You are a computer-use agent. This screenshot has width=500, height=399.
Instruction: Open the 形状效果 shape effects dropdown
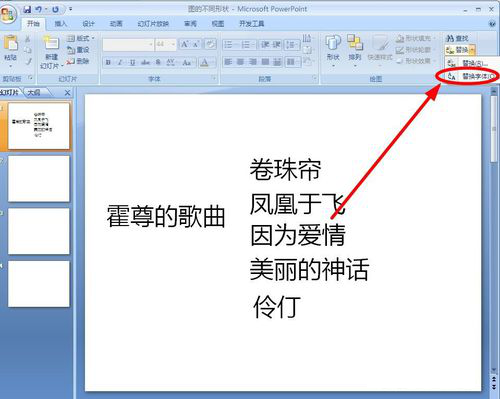(416, 61)
